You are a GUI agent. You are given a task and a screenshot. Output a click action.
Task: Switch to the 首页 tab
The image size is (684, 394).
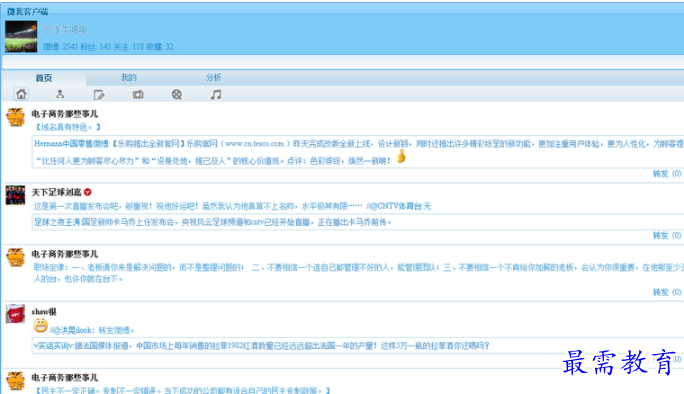pyautogui.click(x=44, y=78)
